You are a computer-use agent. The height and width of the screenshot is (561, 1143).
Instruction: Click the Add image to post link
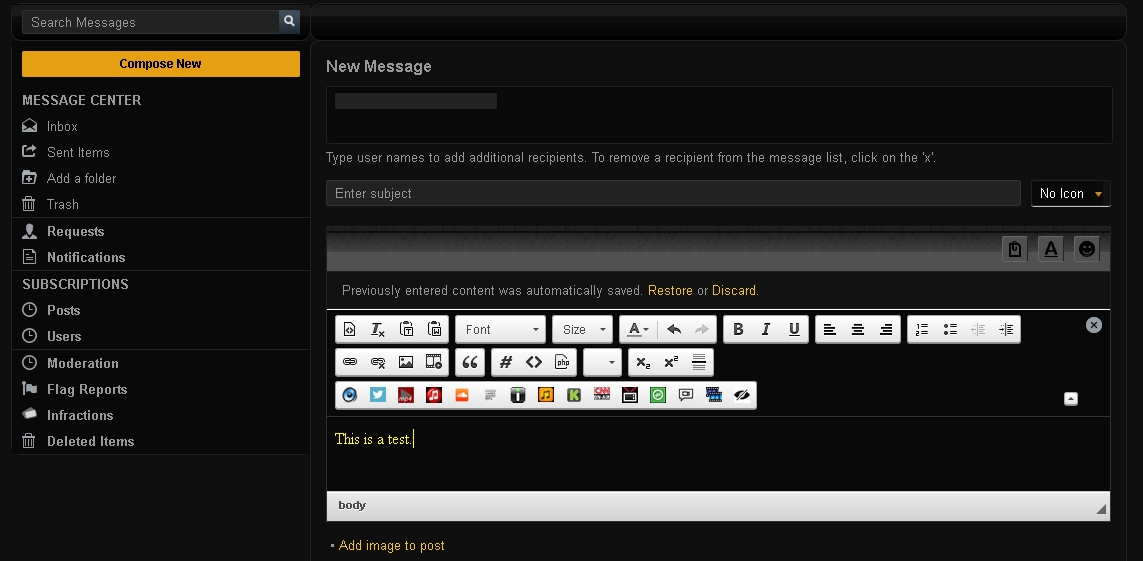click(x=391, y=546)
